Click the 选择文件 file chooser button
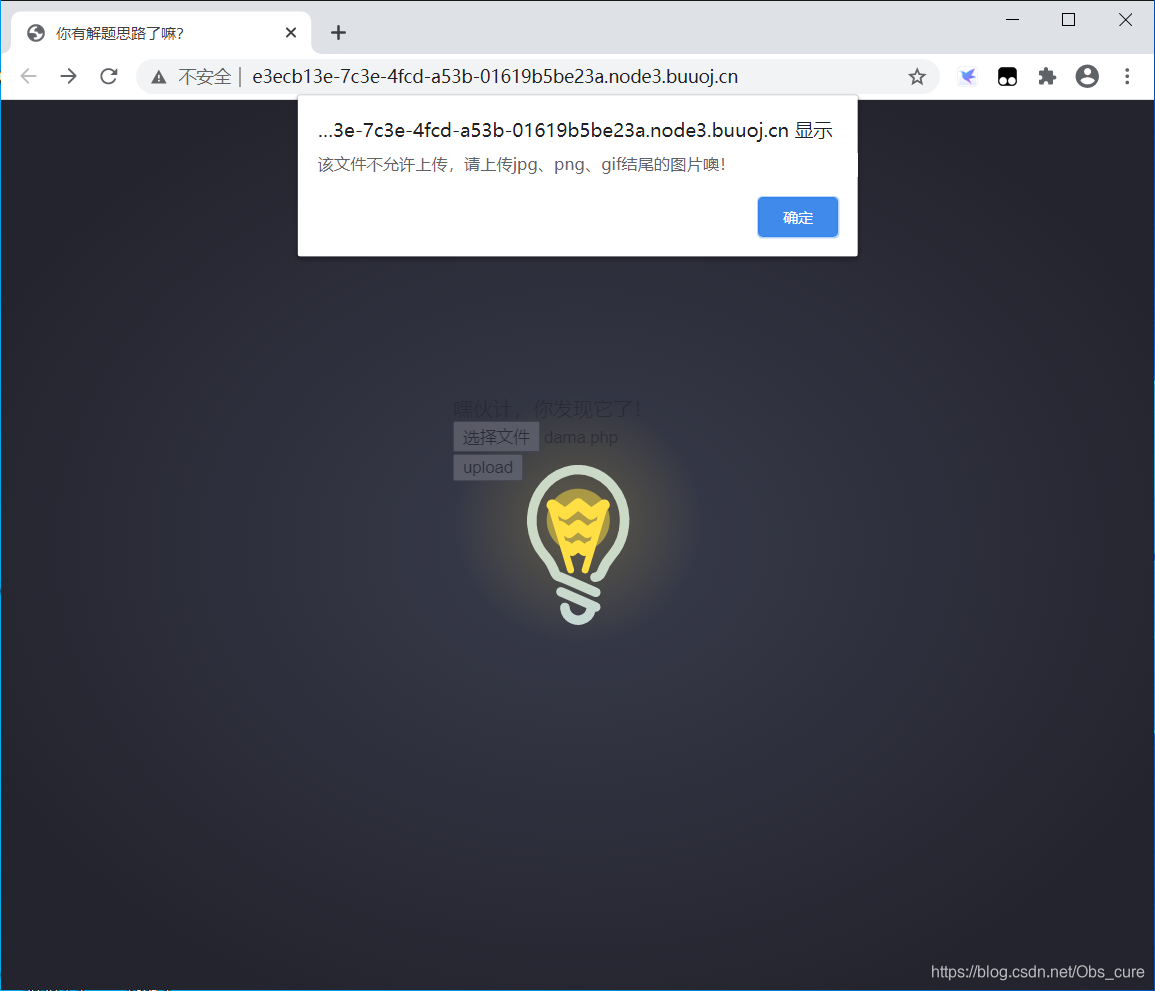The width and height of the screenshot is (1155, 991). (x=496, y=437)
